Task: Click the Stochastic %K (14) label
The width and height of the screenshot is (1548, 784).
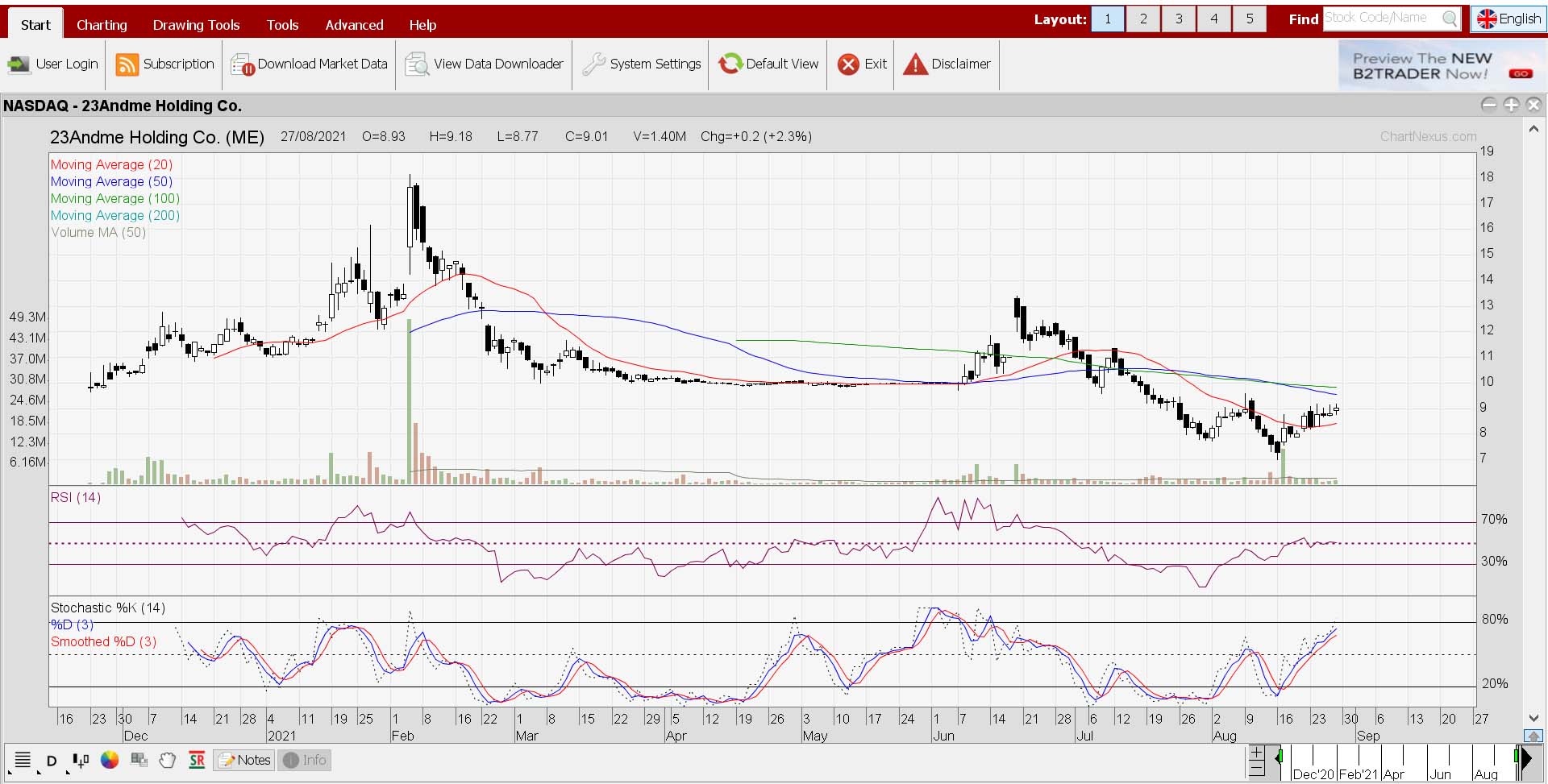Action: tap(108, 608)
